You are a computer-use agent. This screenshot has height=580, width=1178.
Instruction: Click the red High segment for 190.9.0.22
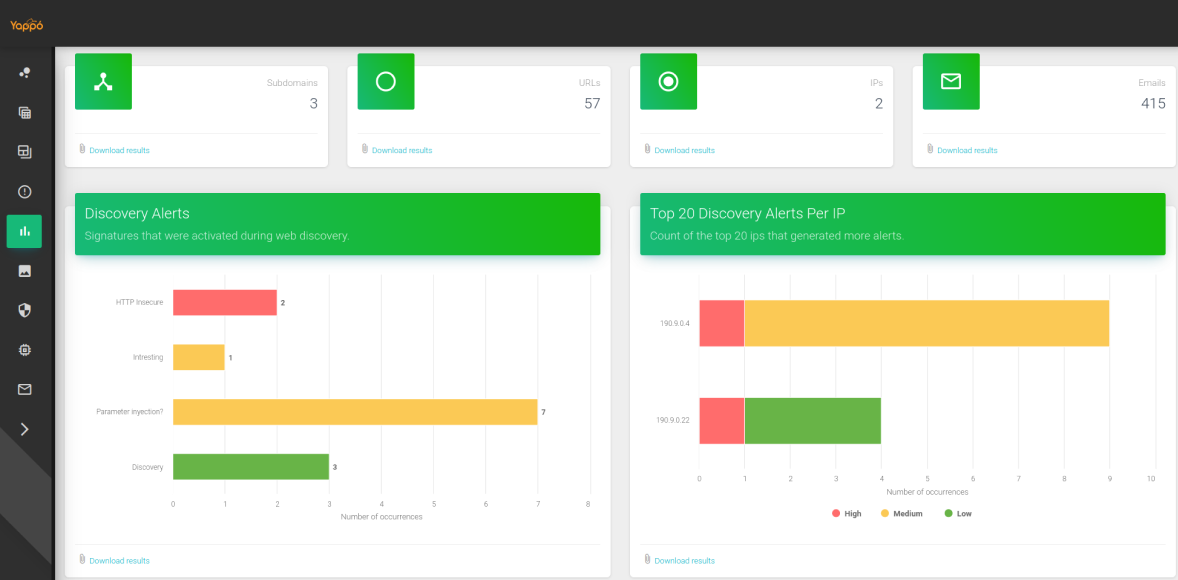tap(722, 421)
